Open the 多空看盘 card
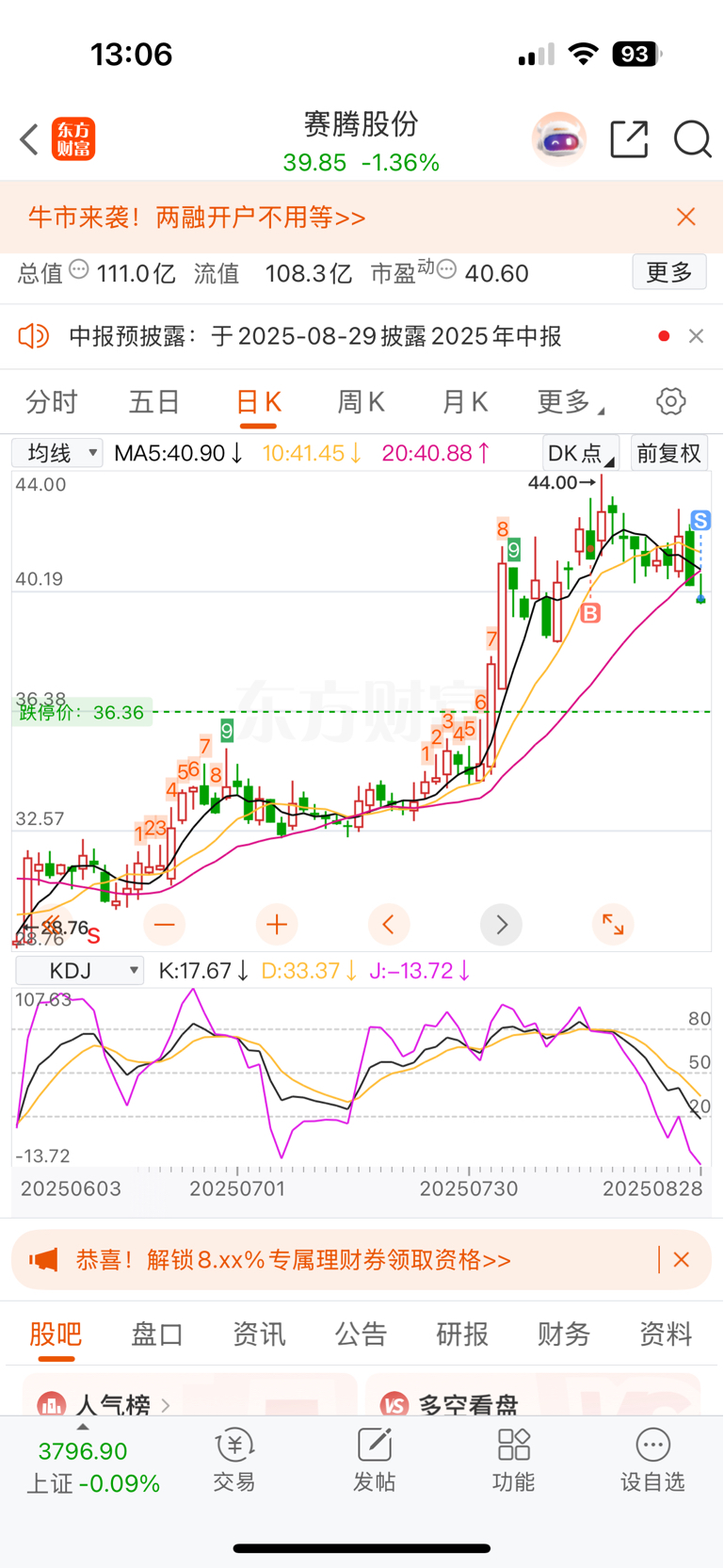724x1568 pixels. 534,1396
